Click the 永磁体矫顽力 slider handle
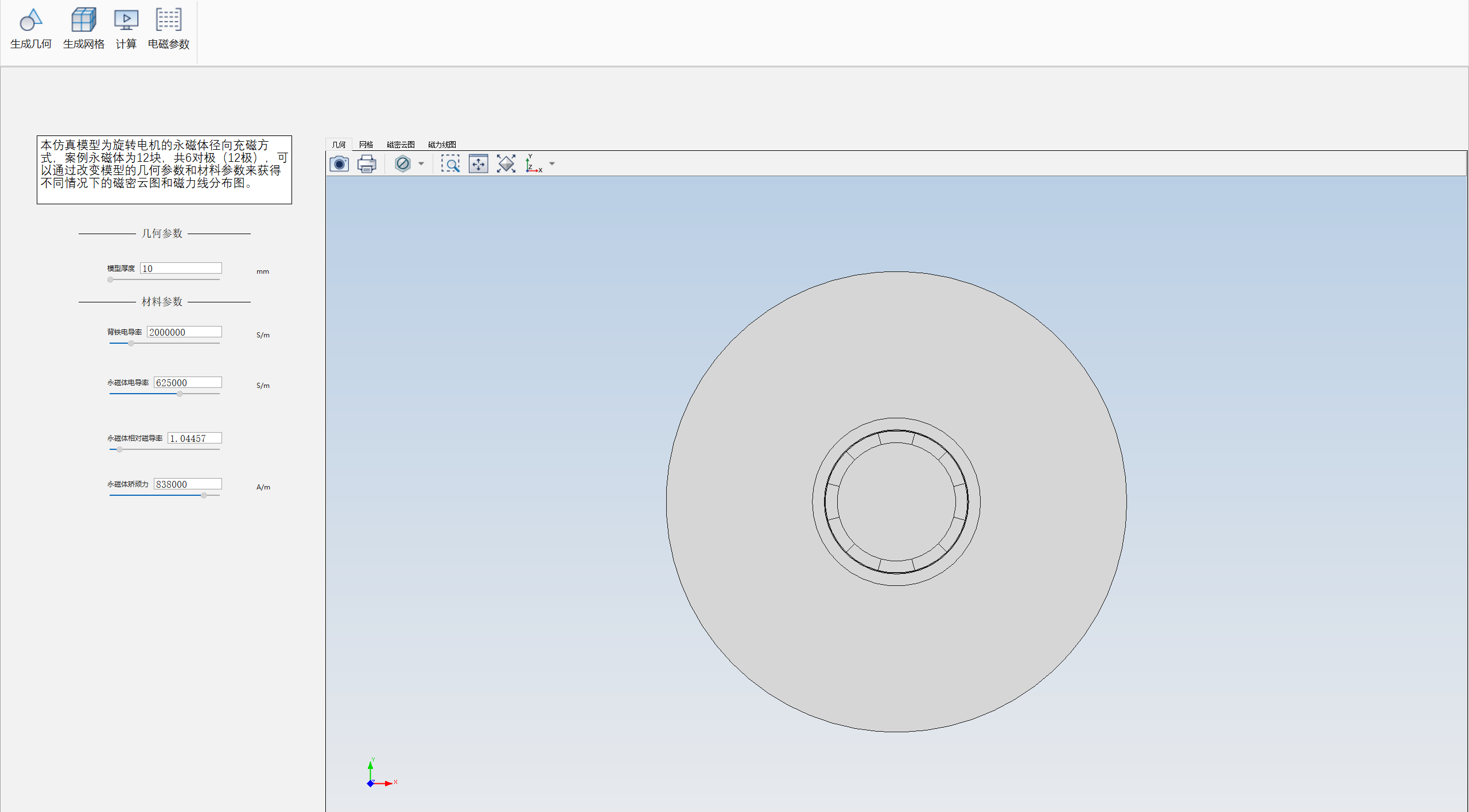1469x812 pixels. (x=204, y=496)
